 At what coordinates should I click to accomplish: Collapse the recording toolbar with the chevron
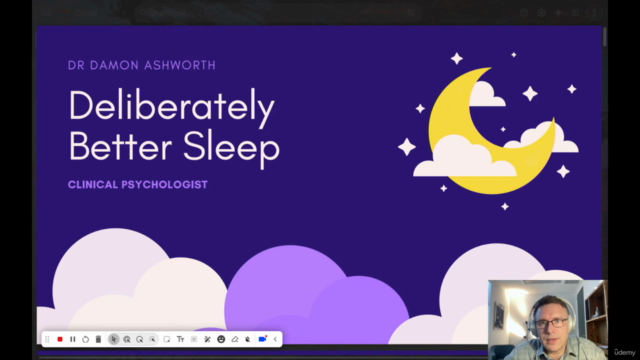coord(275,339)
